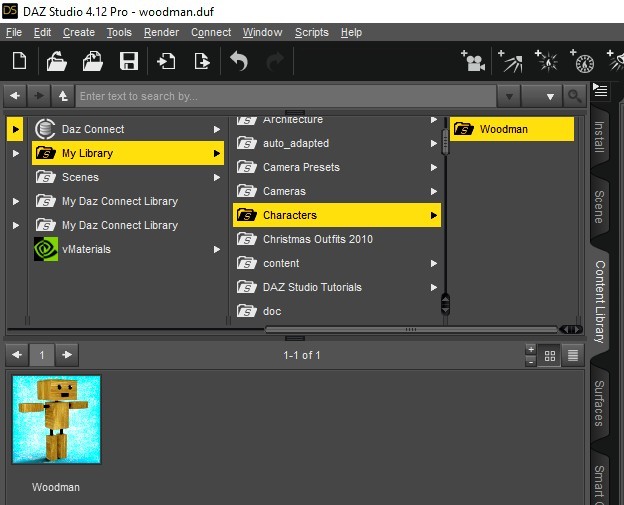
Task: Click the New scene file icon
Action: coord(20,61)
